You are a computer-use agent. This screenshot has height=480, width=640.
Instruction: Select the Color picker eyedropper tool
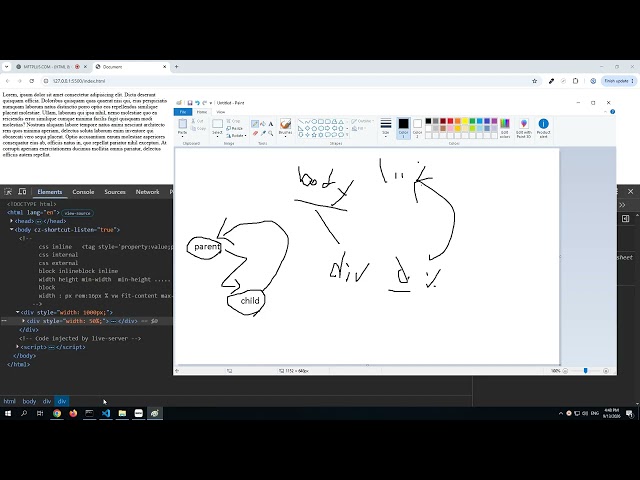[x=263, y=133]
